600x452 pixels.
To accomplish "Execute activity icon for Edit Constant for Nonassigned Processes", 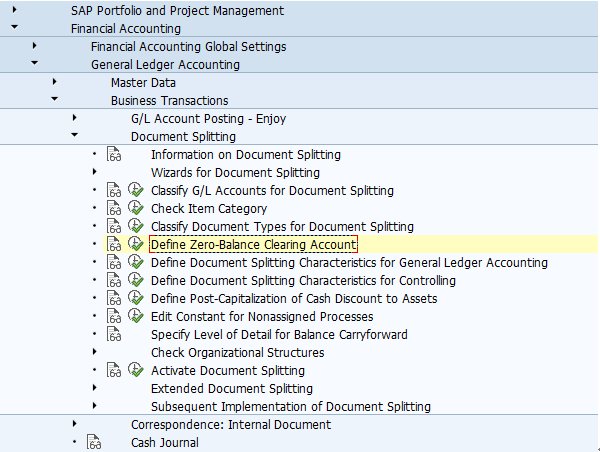I will (135, 316).
